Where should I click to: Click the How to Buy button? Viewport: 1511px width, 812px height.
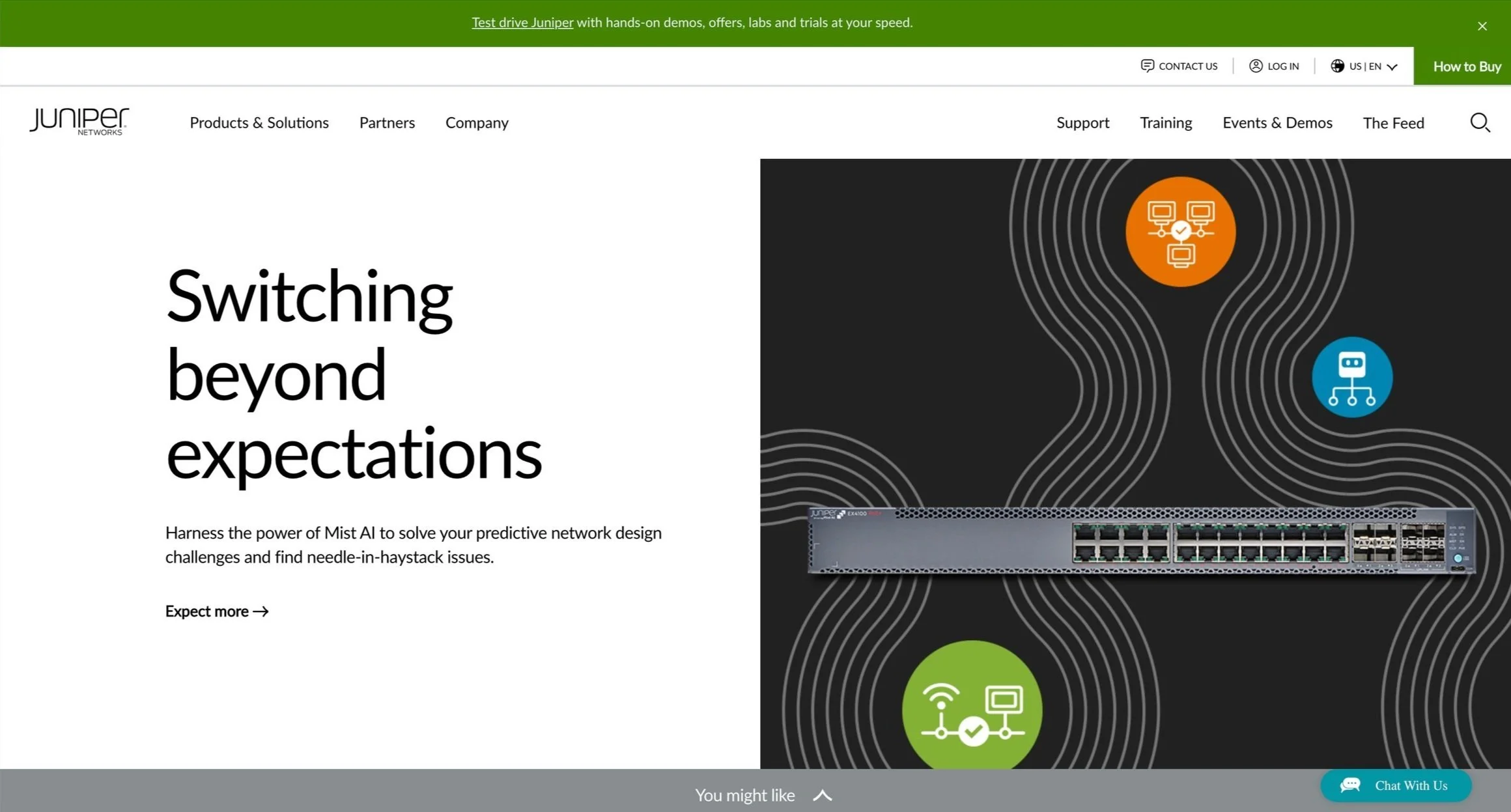click(1466, 66)
